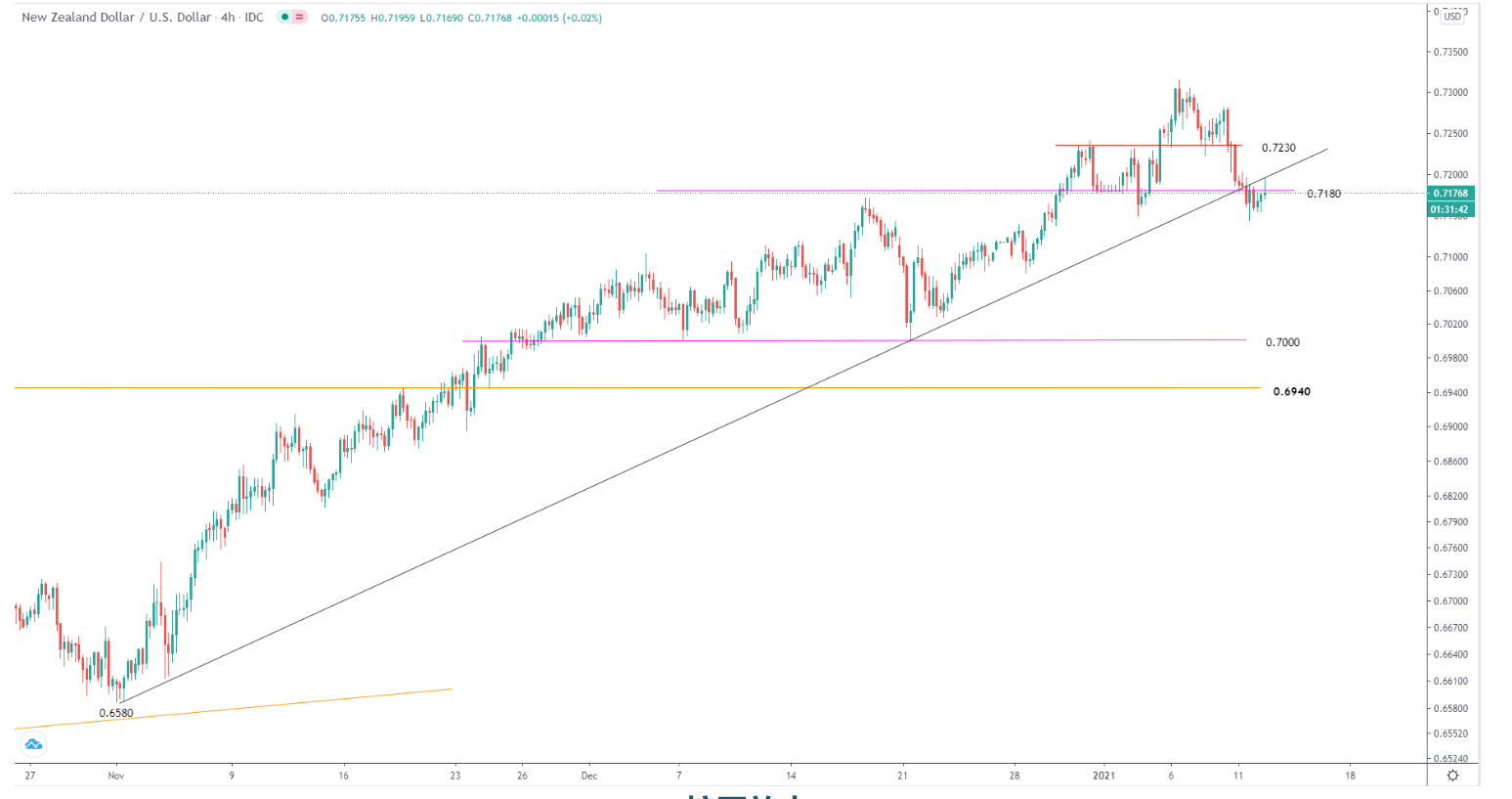This screenshot has height=799, width=1512.
Task: Select the 0.7000 text annotation
Action: (x=1282, y=342)
